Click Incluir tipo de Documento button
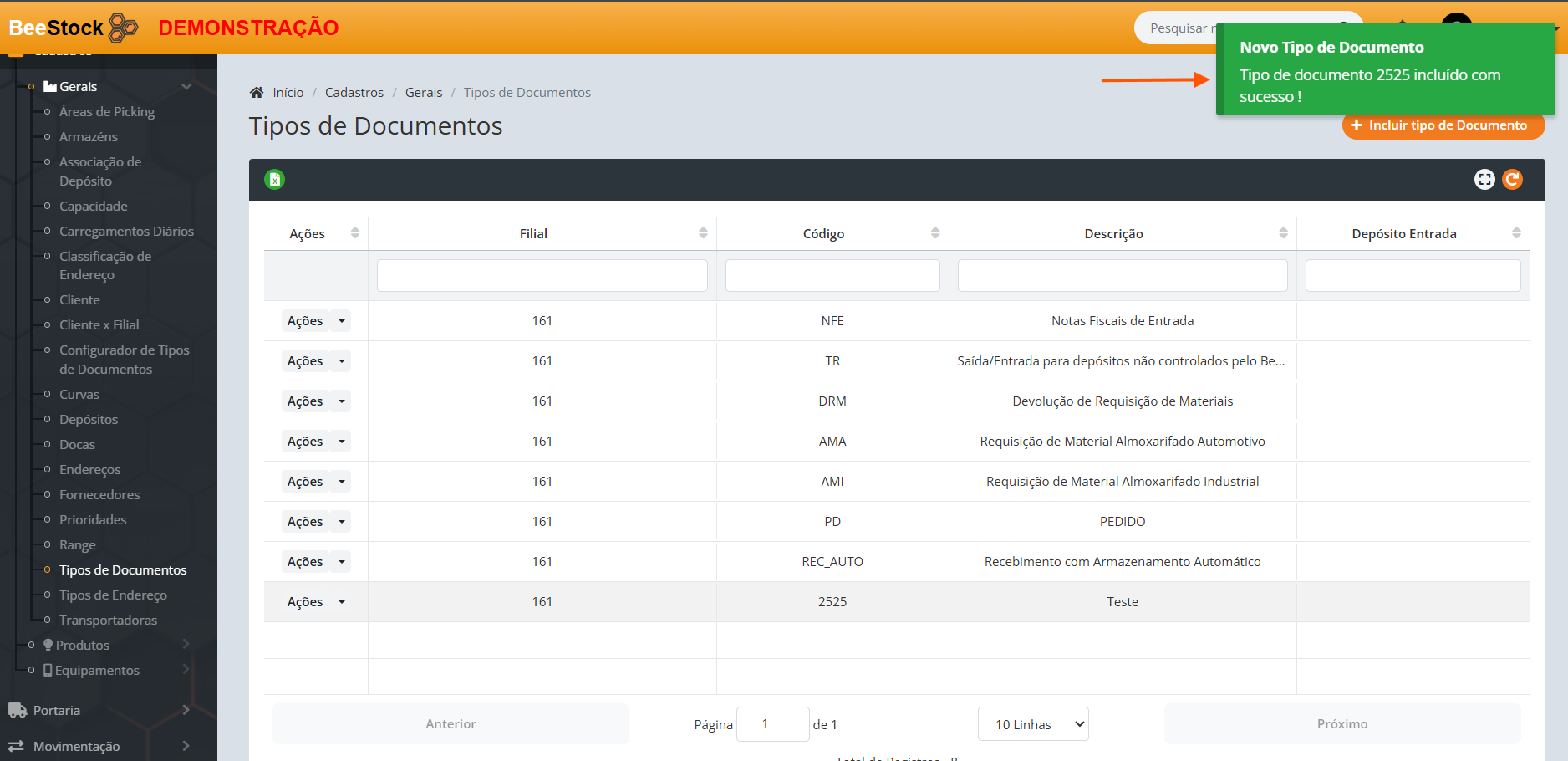 pyautogui.click(x=1443, y=125)
